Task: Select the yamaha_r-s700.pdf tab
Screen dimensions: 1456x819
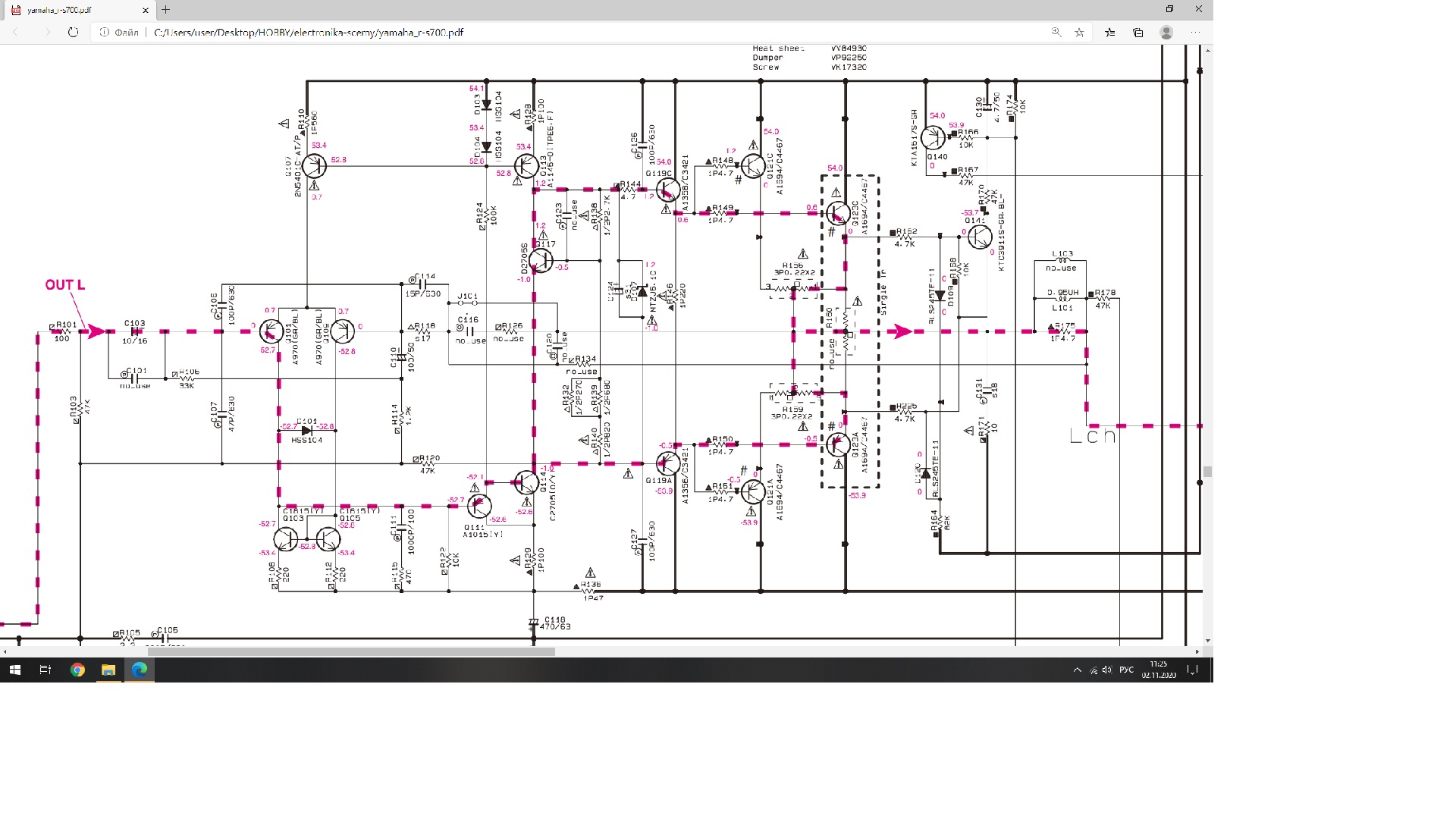Action: [x=78, y=10]
